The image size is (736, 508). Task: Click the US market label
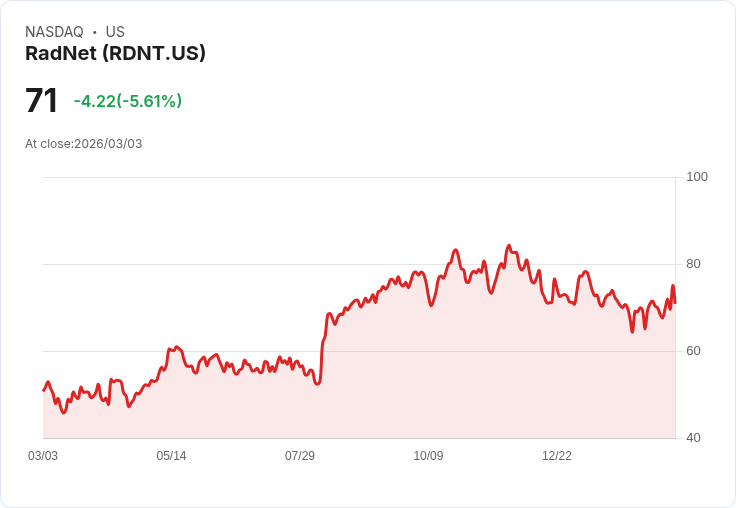click(x=115, y=32)
